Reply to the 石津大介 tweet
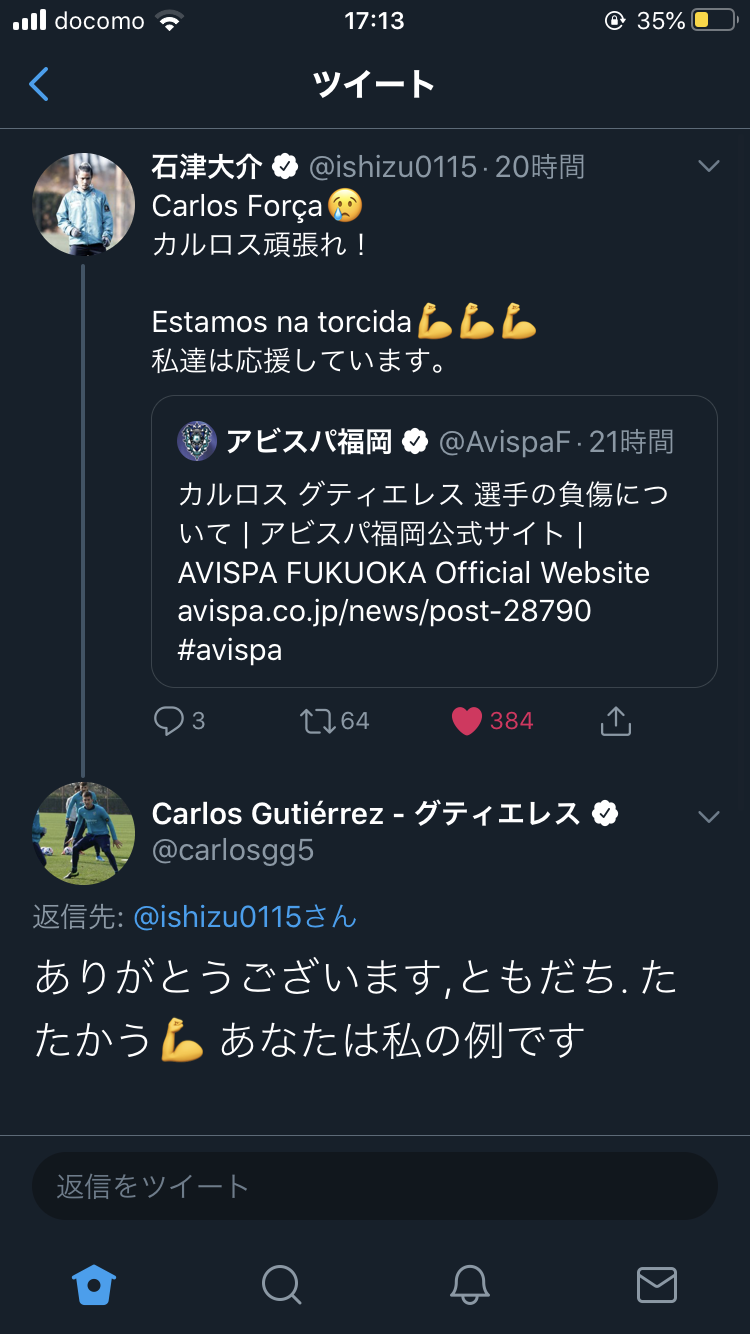Image resolution: width=750 pixels, height=1334 pixels. pyautogui.click(x=168, y=721)
